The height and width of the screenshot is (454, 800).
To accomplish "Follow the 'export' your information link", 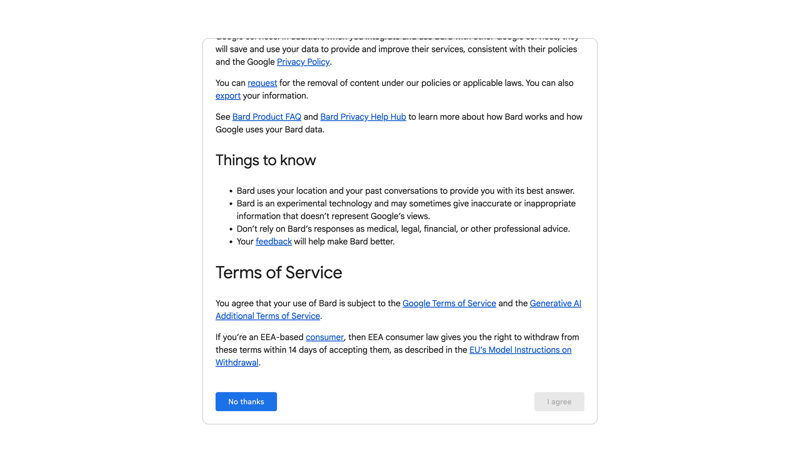I will click(x=228, y=96).
